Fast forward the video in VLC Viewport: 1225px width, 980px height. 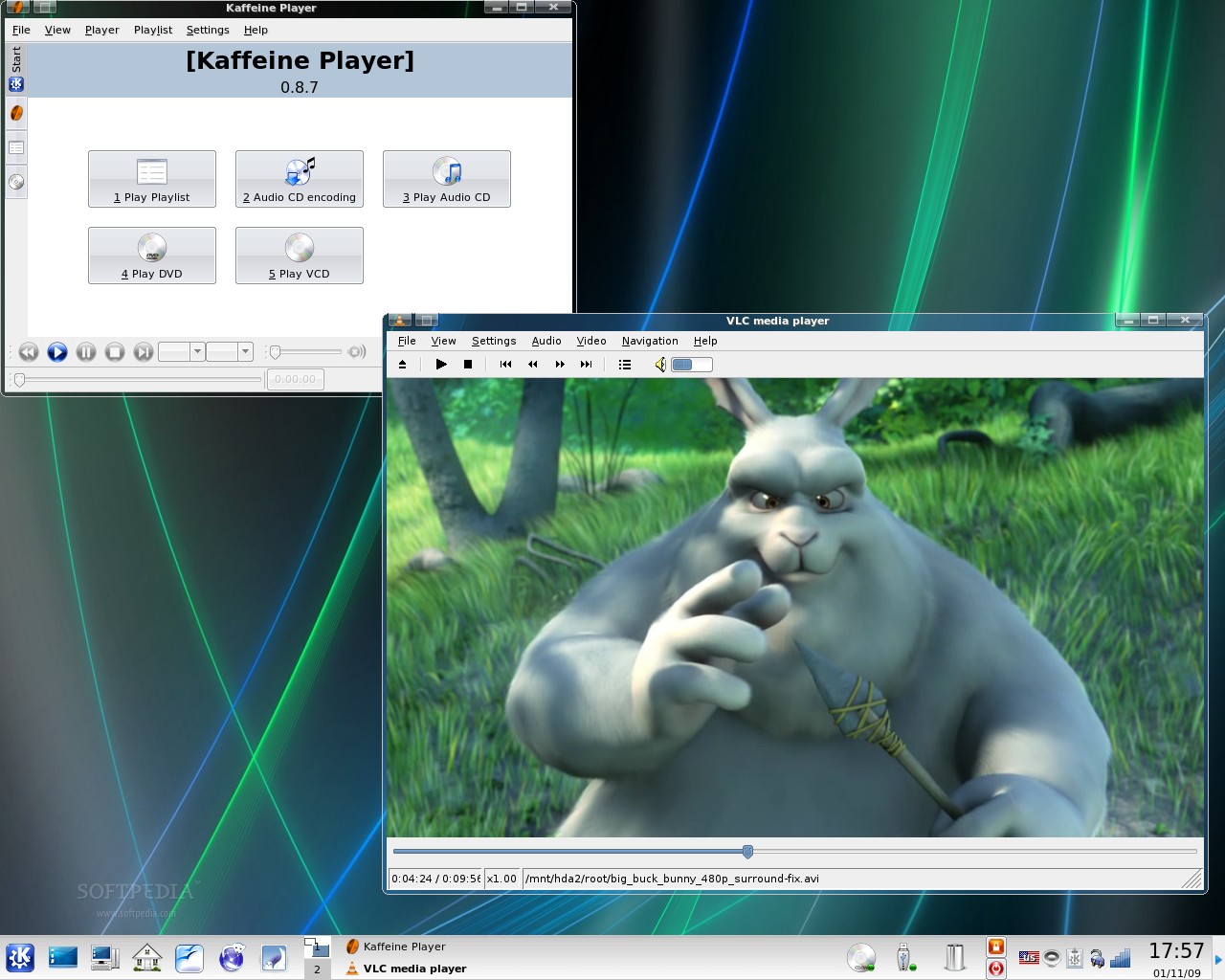pos(560,365)
